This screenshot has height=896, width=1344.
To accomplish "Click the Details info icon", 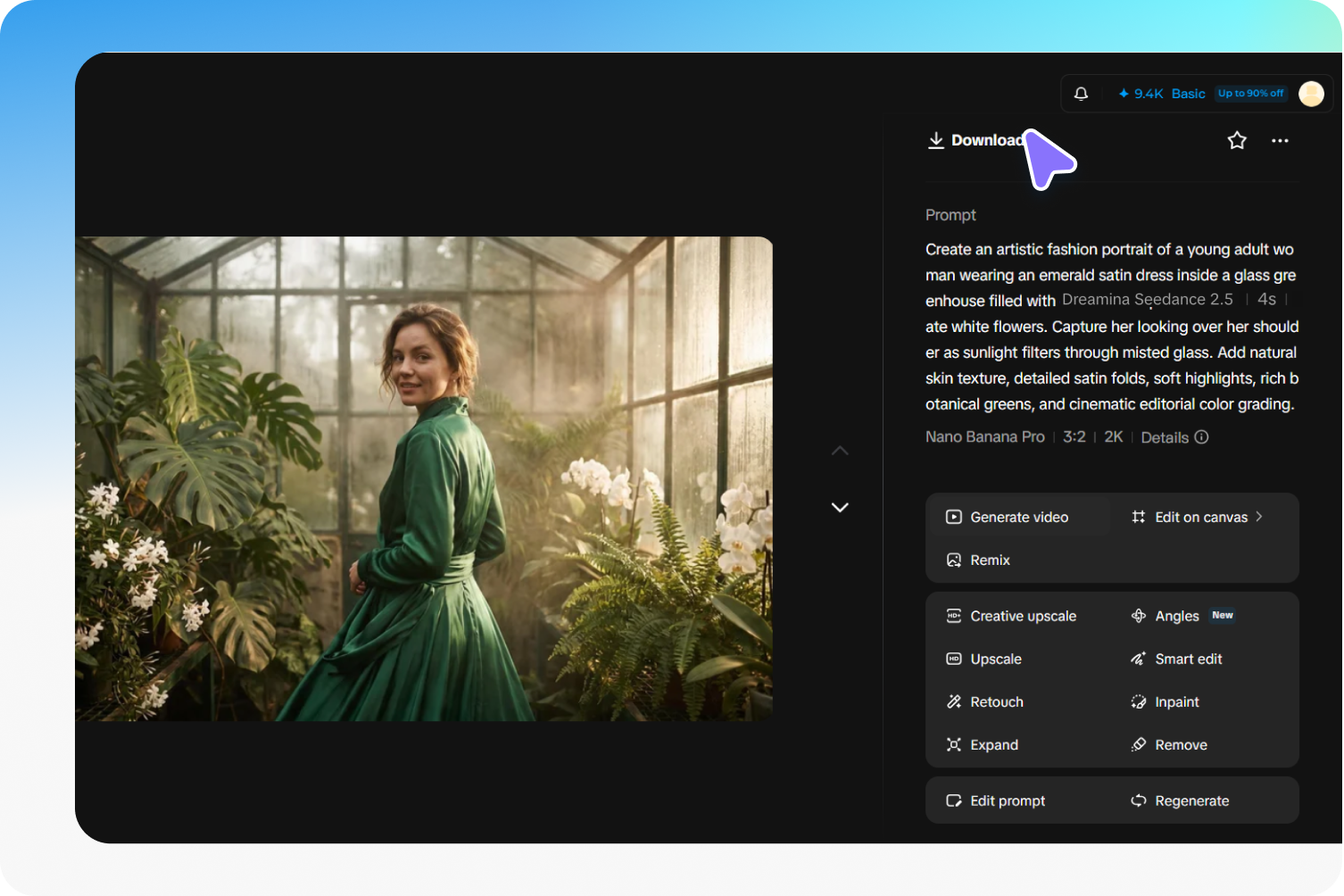I will point(1201,437).
